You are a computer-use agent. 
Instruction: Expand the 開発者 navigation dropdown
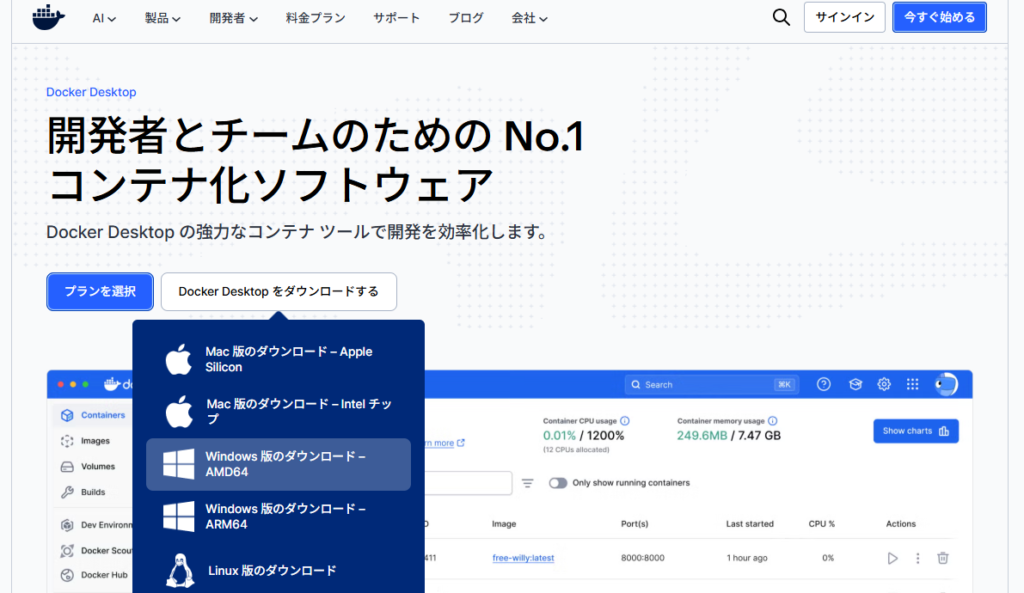coord(234,18)
